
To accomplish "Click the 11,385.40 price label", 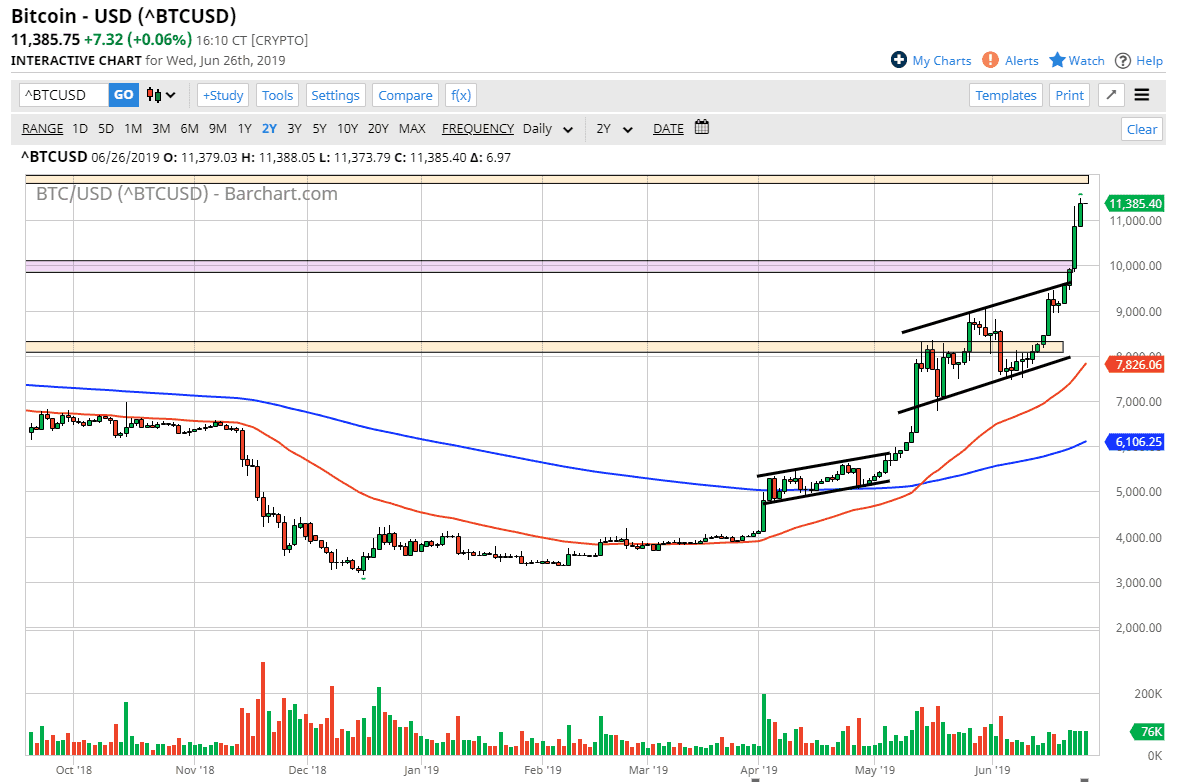I will tap(1135, 203).
